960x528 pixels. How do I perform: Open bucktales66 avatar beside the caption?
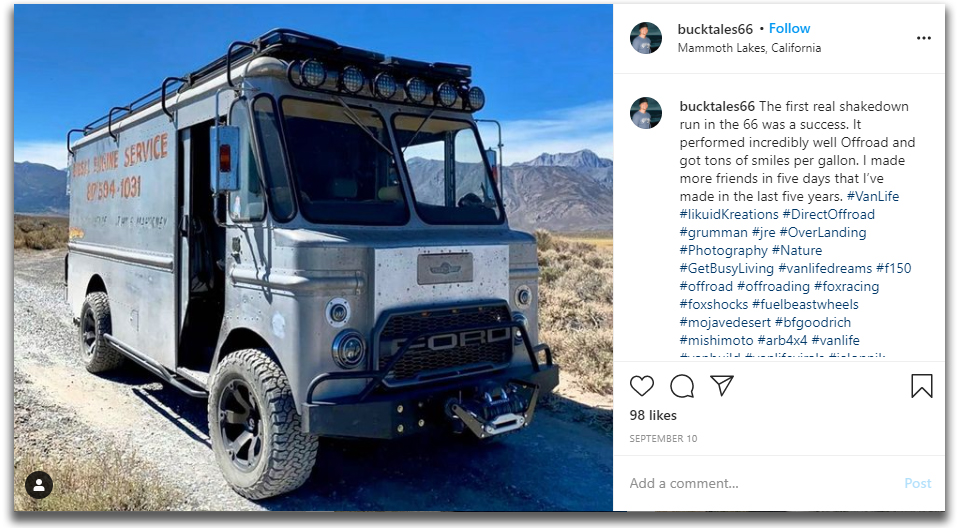tap(646, 113)
